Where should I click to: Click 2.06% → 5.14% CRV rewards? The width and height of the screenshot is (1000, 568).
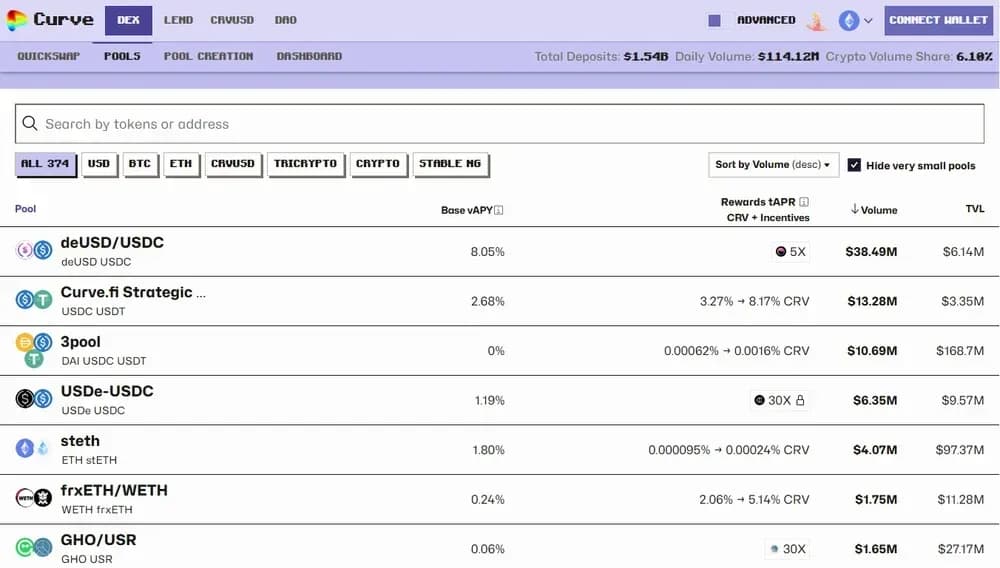[x=754, y=499]
